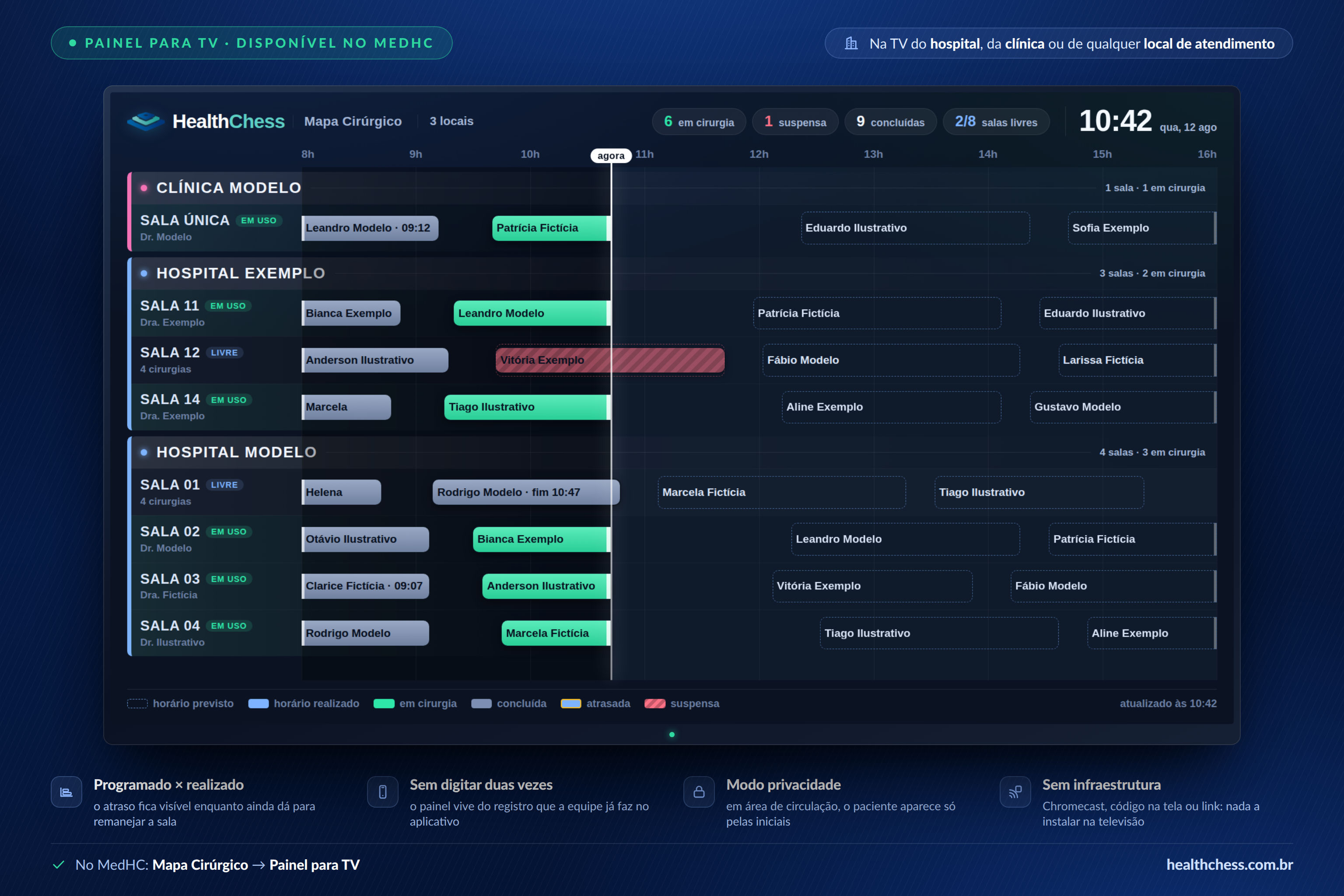This screenshot has height=896, width=1344.
Task: Click Bianca Exemplo's green block in Sala 02
Action: coord(542,539)
